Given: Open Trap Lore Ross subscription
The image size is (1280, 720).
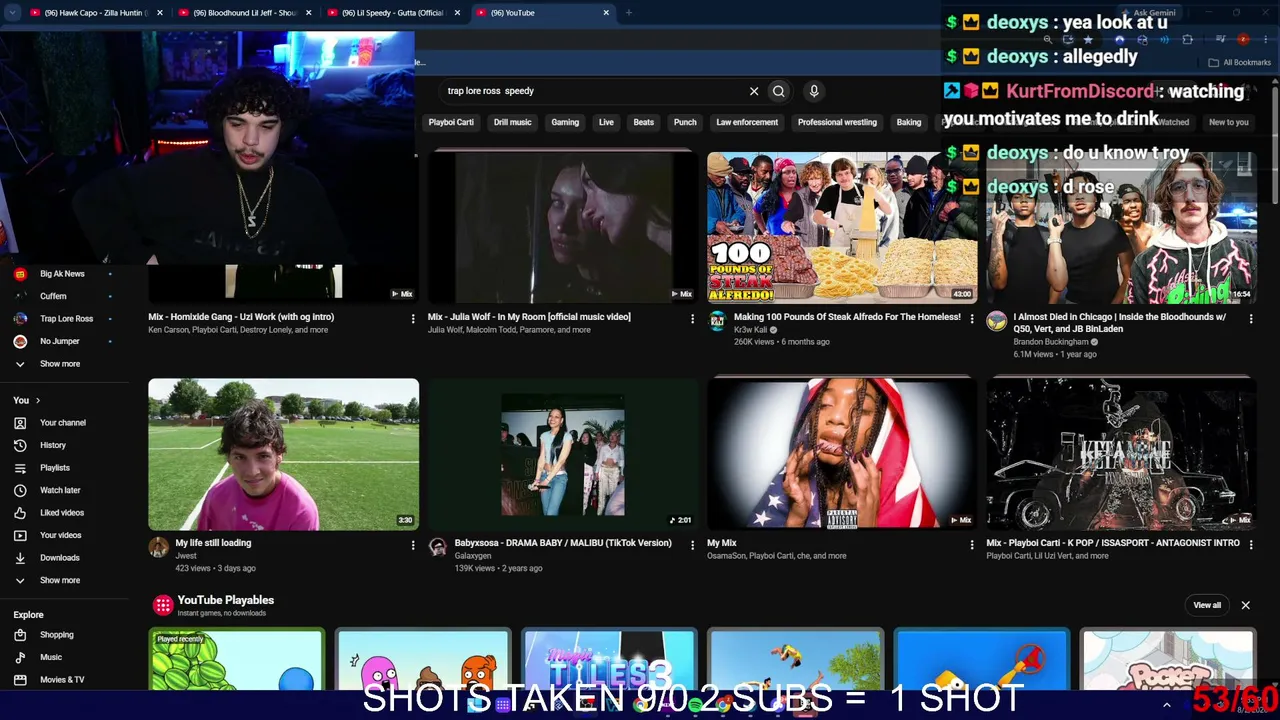Looking at the screenshot, I should click(x=64, y=319).
